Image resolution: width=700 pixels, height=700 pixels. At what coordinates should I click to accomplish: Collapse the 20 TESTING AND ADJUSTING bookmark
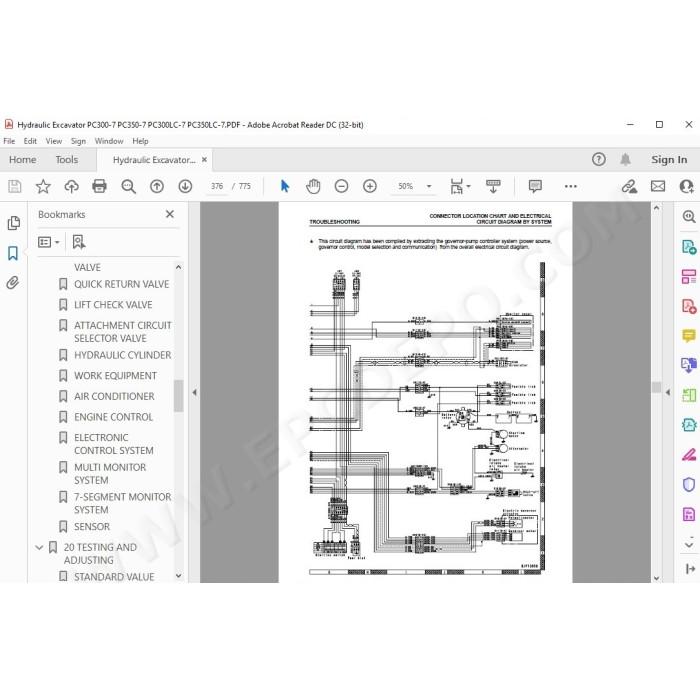pos(39,547)
